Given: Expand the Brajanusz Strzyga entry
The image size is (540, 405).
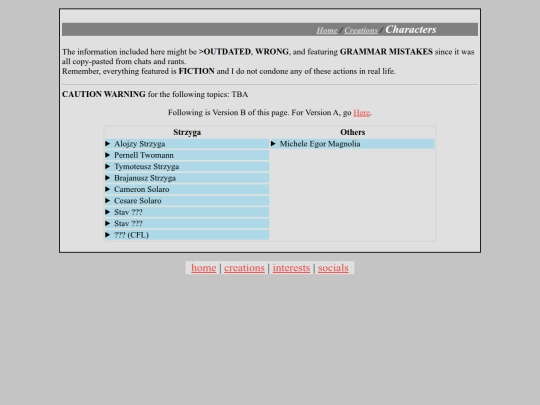Looking at the screenshot, I should (187, 178).
